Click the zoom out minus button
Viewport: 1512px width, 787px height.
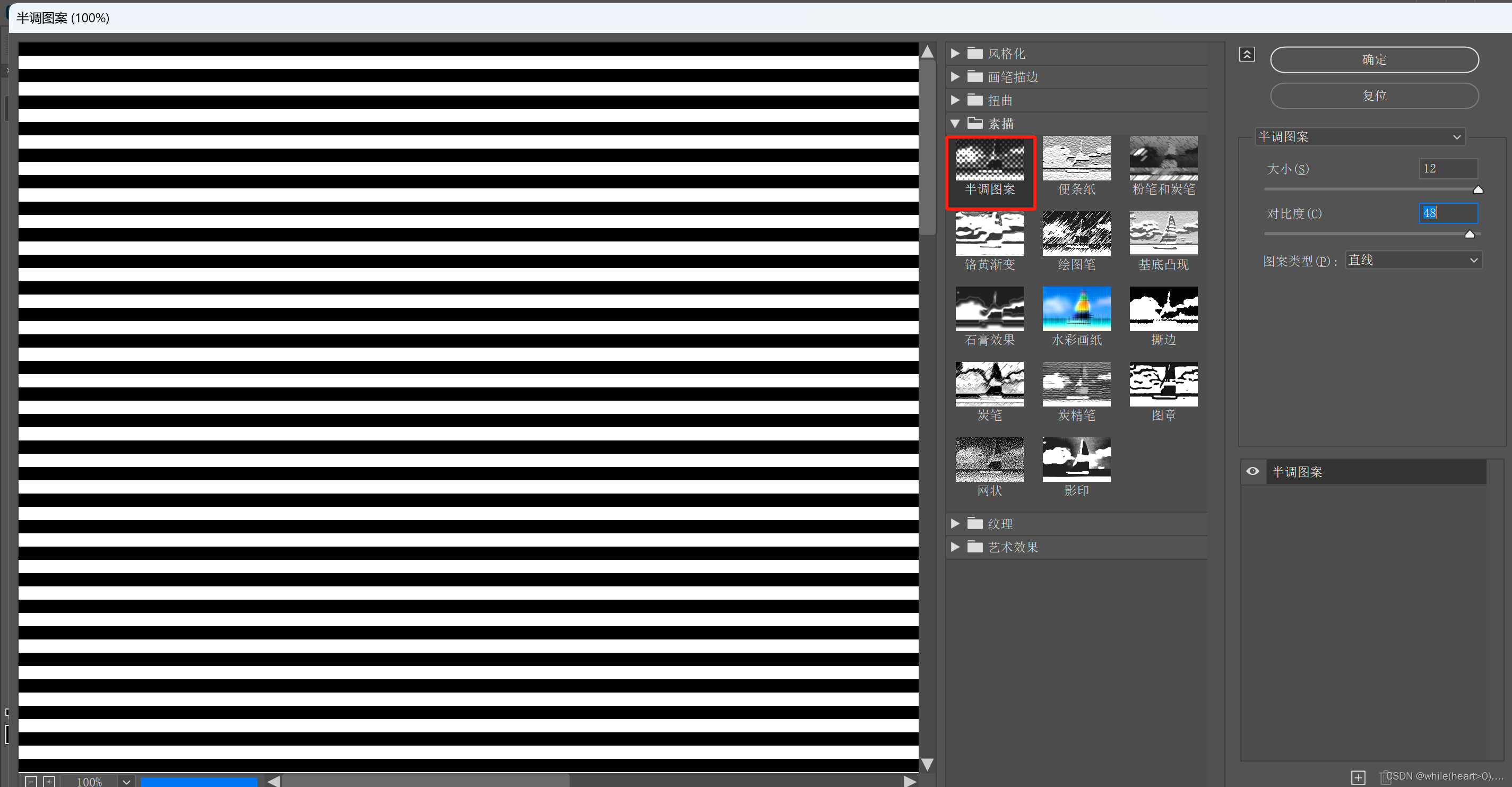click(32, 781)
